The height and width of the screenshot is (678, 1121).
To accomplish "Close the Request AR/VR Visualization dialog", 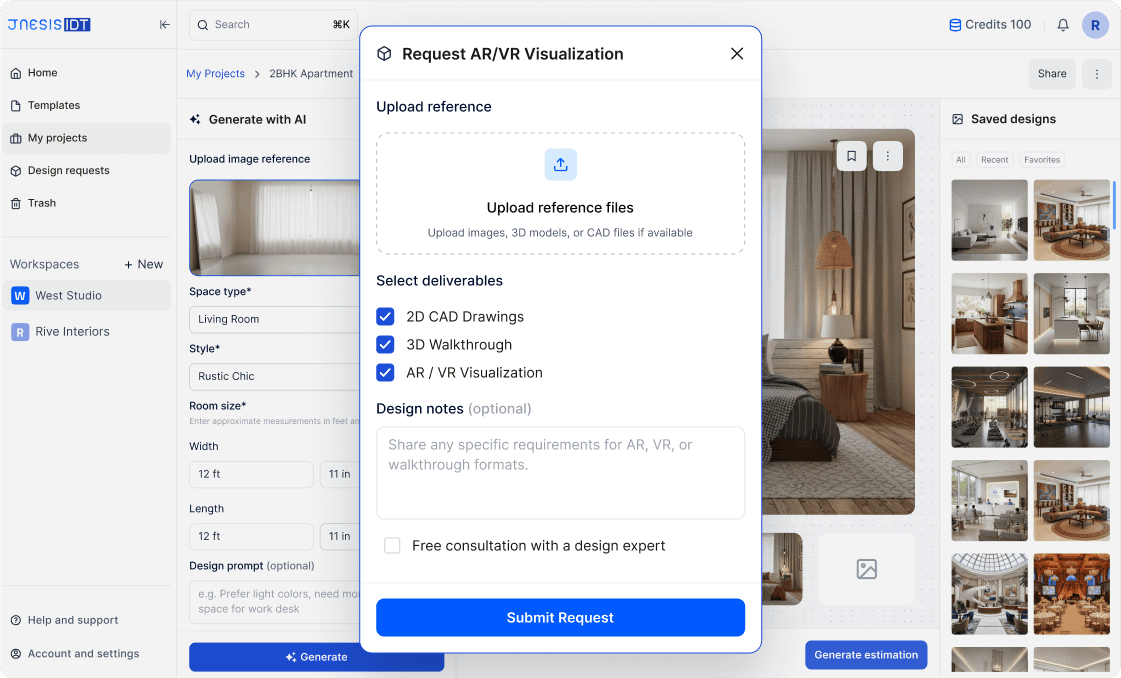I will (x=737, y=54).
